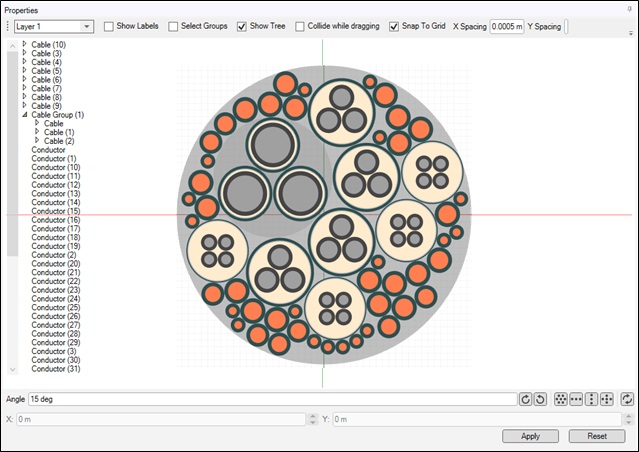The image size is (639, 452).
Task: Click the refresh icon beside arrangement buttons
Action: [627, 399]
